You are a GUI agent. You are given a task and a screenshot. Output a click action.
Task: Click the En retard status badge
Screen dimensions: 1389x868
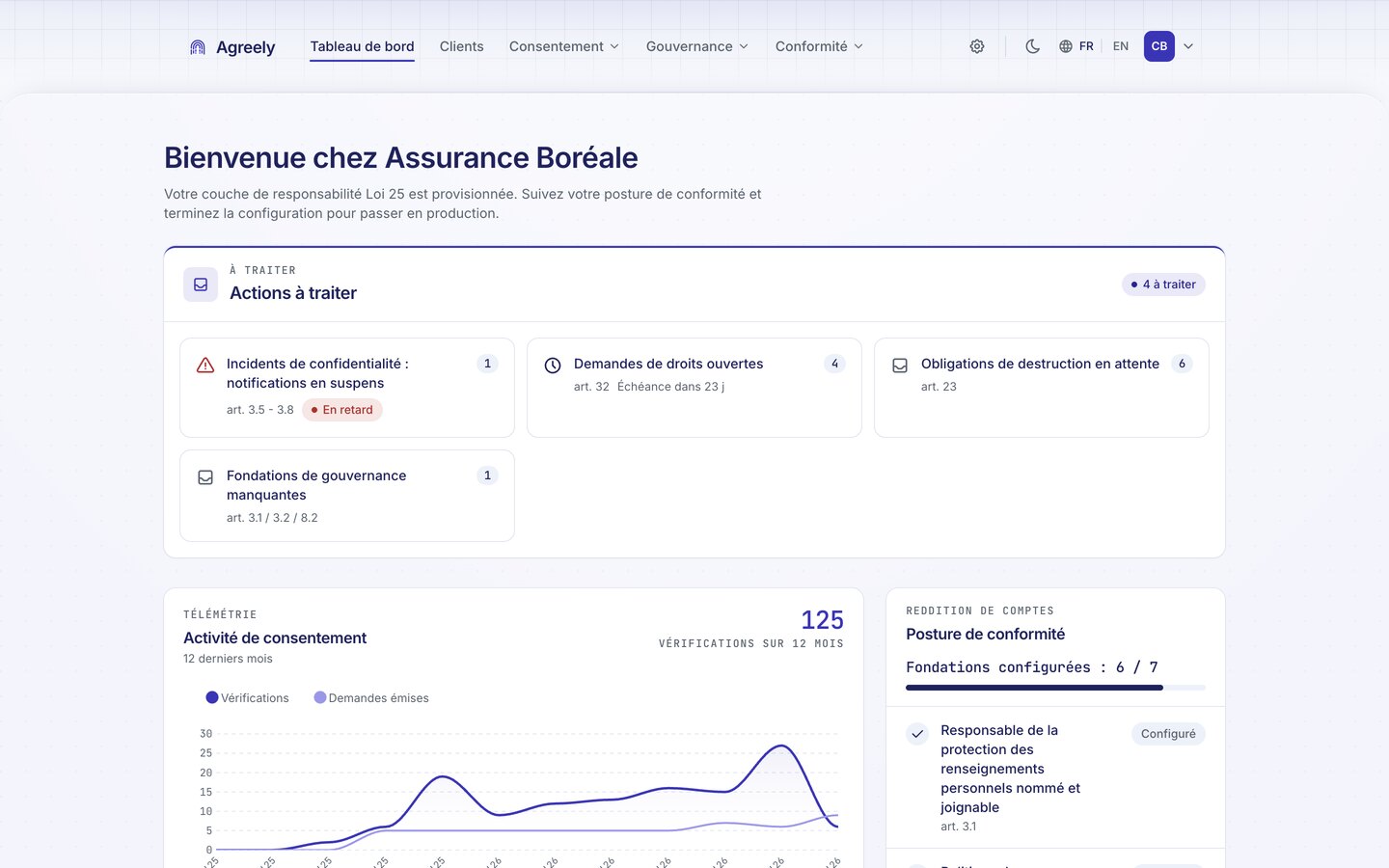coord(342,410)
